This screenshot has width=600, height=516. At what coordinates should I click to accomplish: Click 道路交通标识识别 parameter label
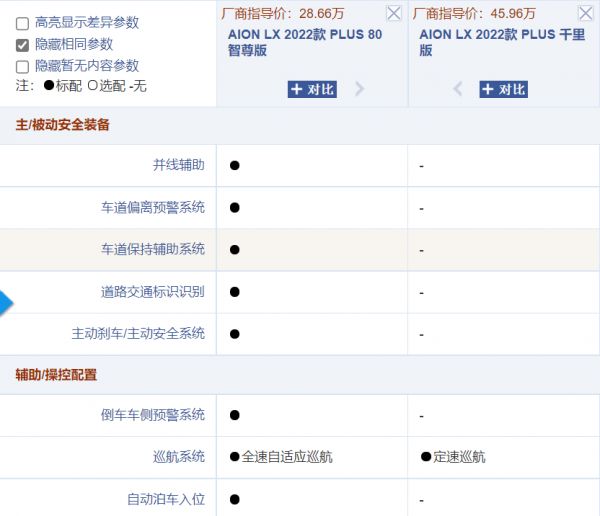152,291
